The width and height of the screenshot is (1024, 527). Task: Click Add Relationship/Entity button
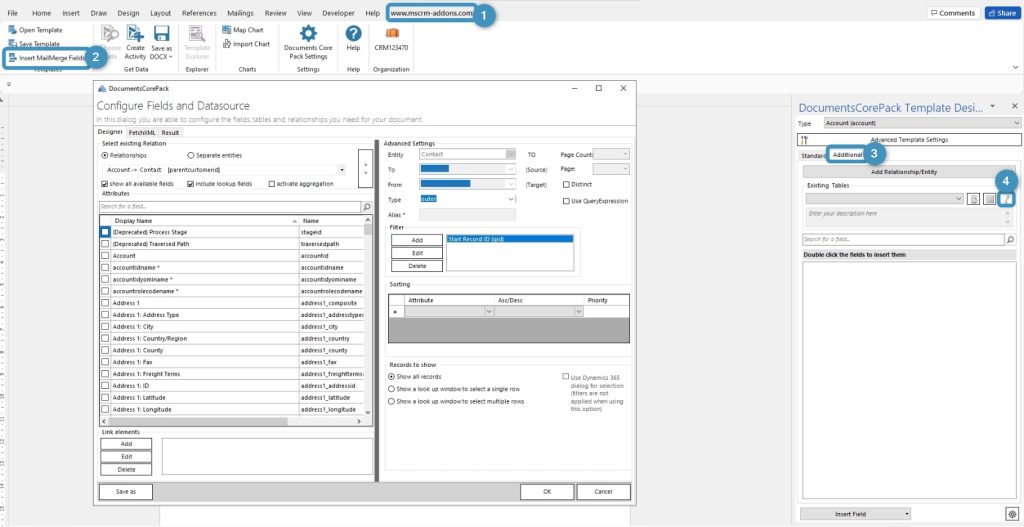click(908, 172)
